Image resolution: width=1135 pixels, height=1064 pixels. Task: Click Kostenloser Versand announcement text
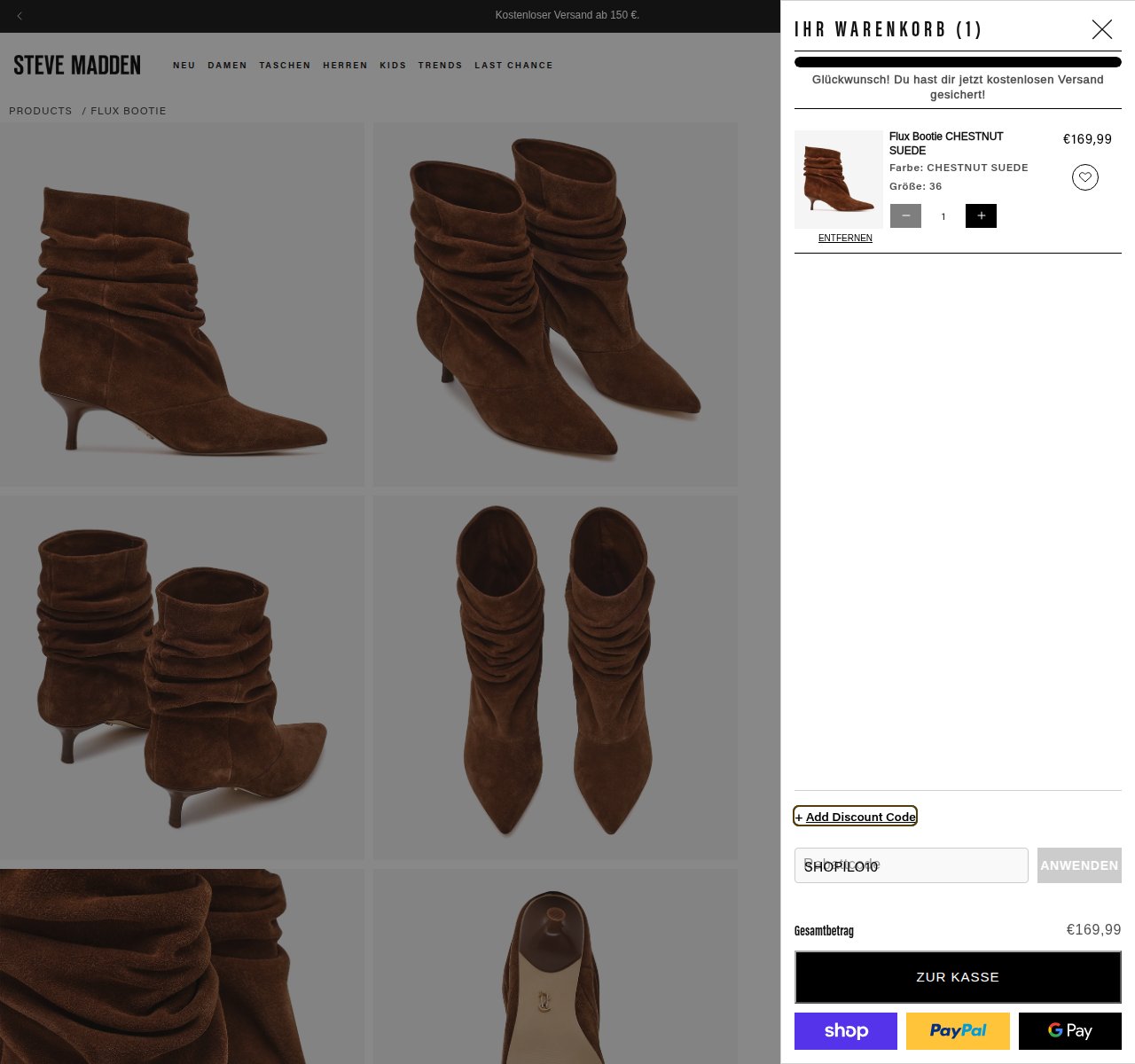coord(567,15)
